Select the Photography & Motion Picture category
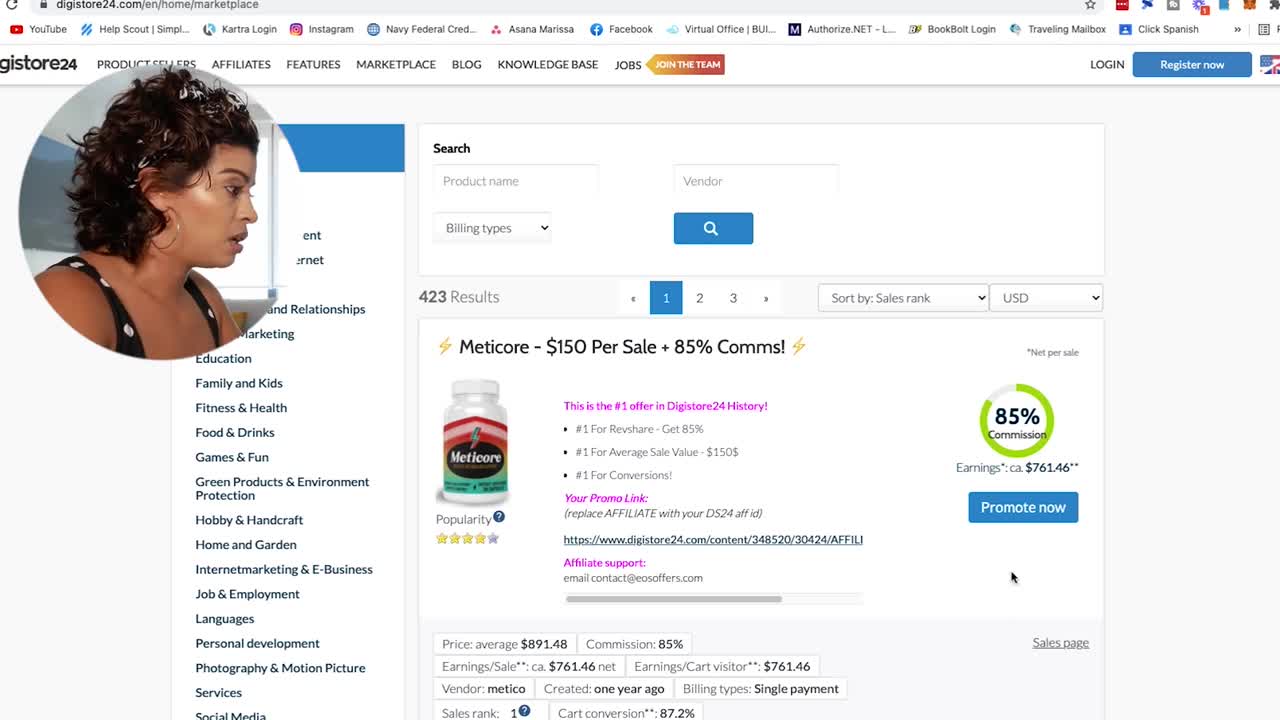 [280, 668]
